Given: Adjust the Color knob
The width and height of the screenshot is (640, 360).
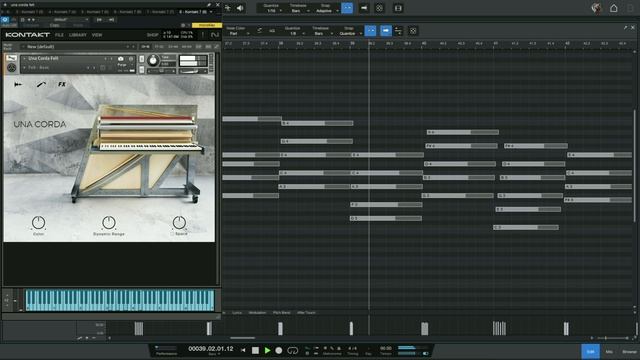Looking at the screenshot, I should point(38,223).
